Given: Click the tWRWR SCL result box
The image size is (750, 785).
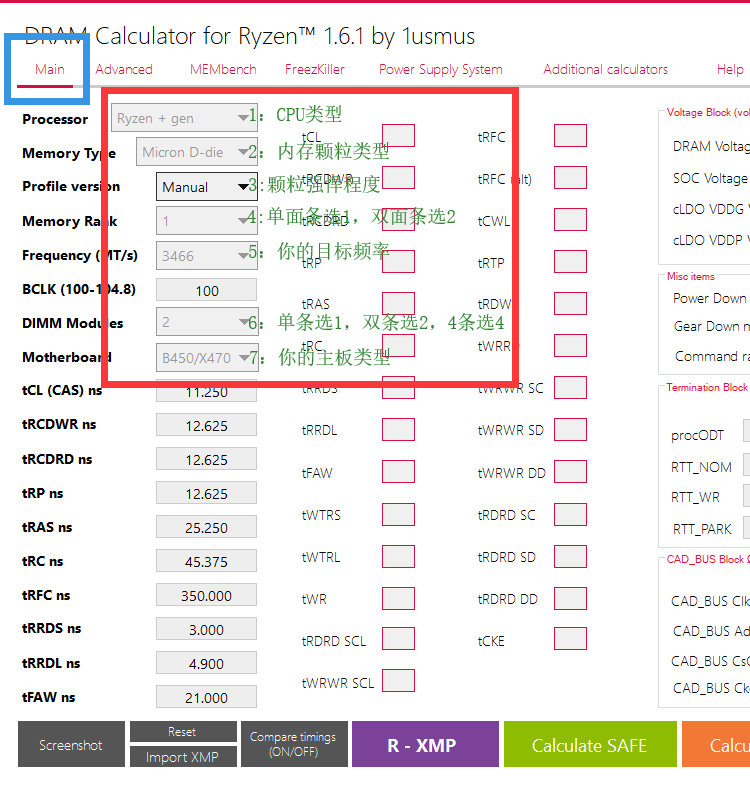Looking at the screenshot, I should [x=398, y=680].
